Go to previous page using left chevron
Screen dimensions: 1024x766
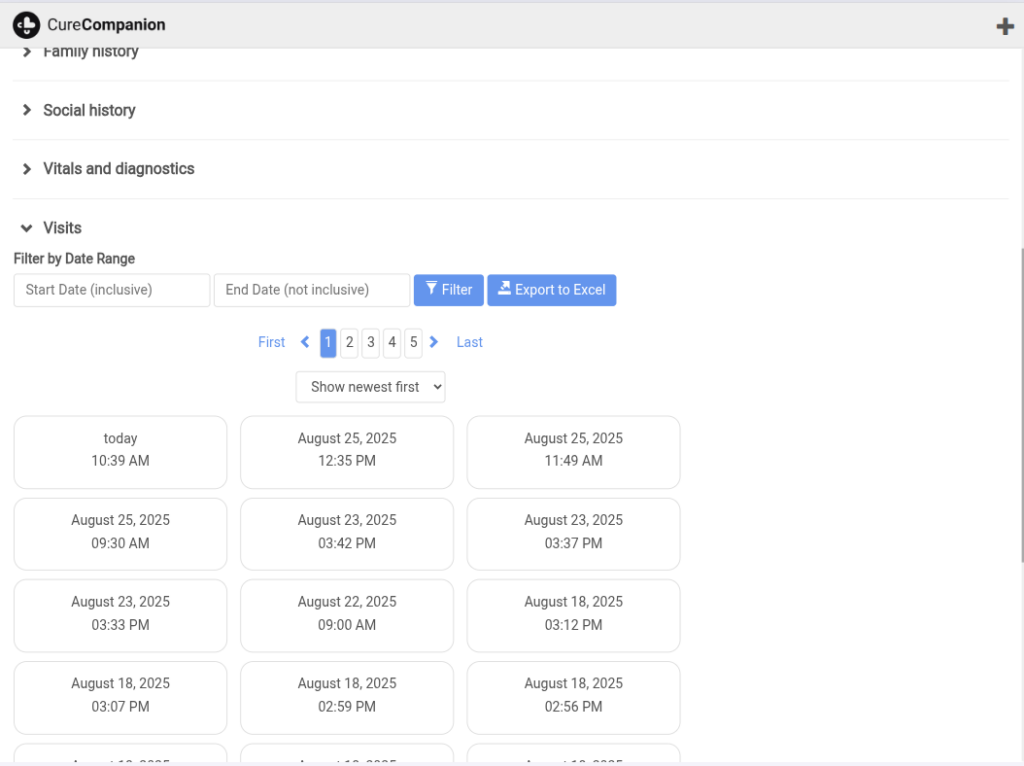(305, 342)
